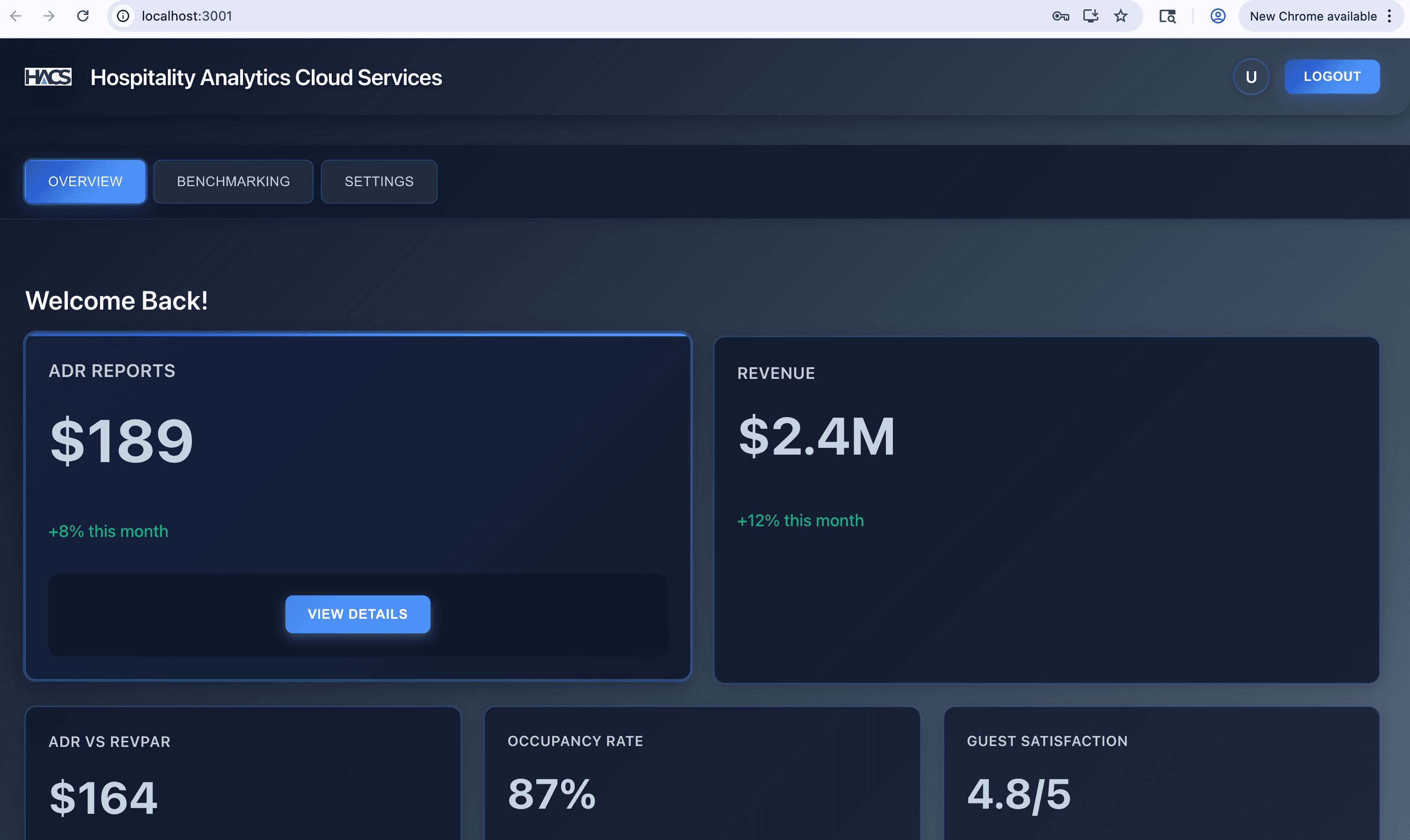Click the browser forward arrow
1410x840 pixels.
[49, 16]
